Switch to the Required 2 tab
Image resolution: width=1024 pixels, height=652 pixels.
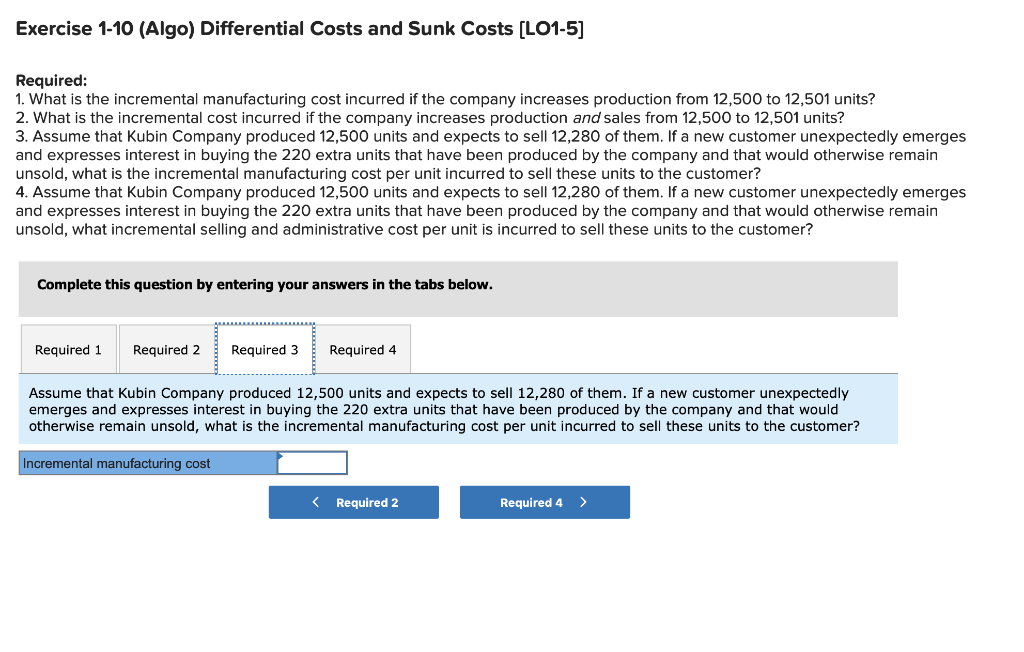[166, 349]
